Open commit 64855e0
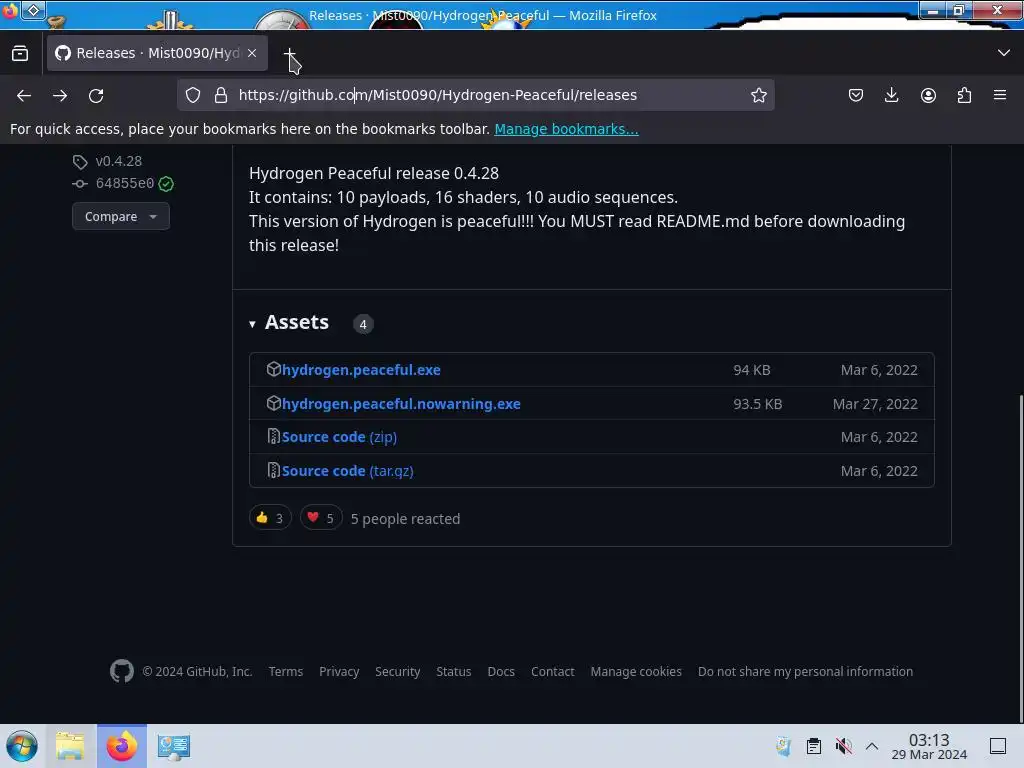The height and width of the screenshot is (768, 1024). [125, 184]
